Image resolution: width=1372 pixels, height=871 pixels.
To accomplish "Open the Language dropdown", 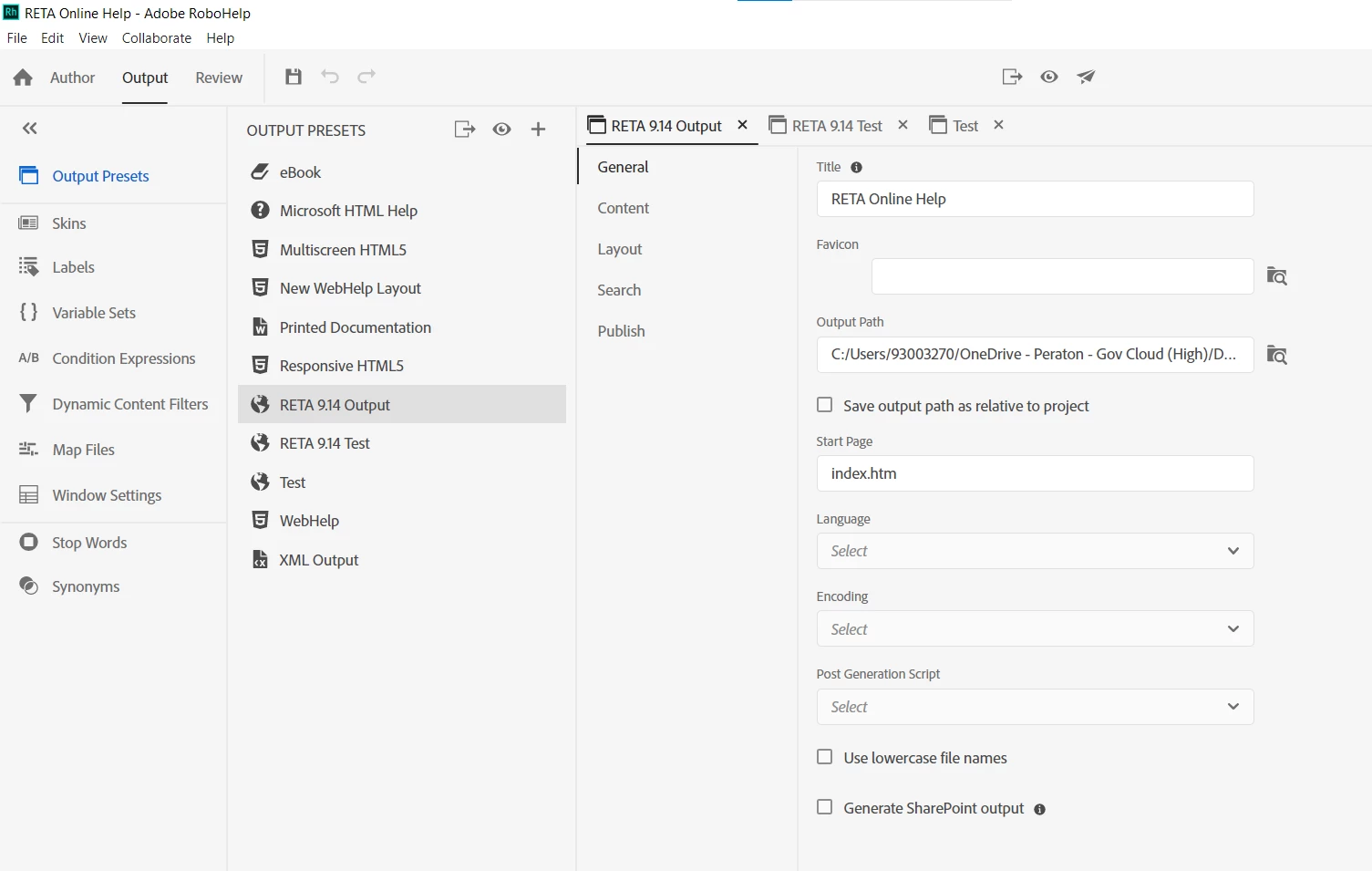I will (x=1035, y=551).
